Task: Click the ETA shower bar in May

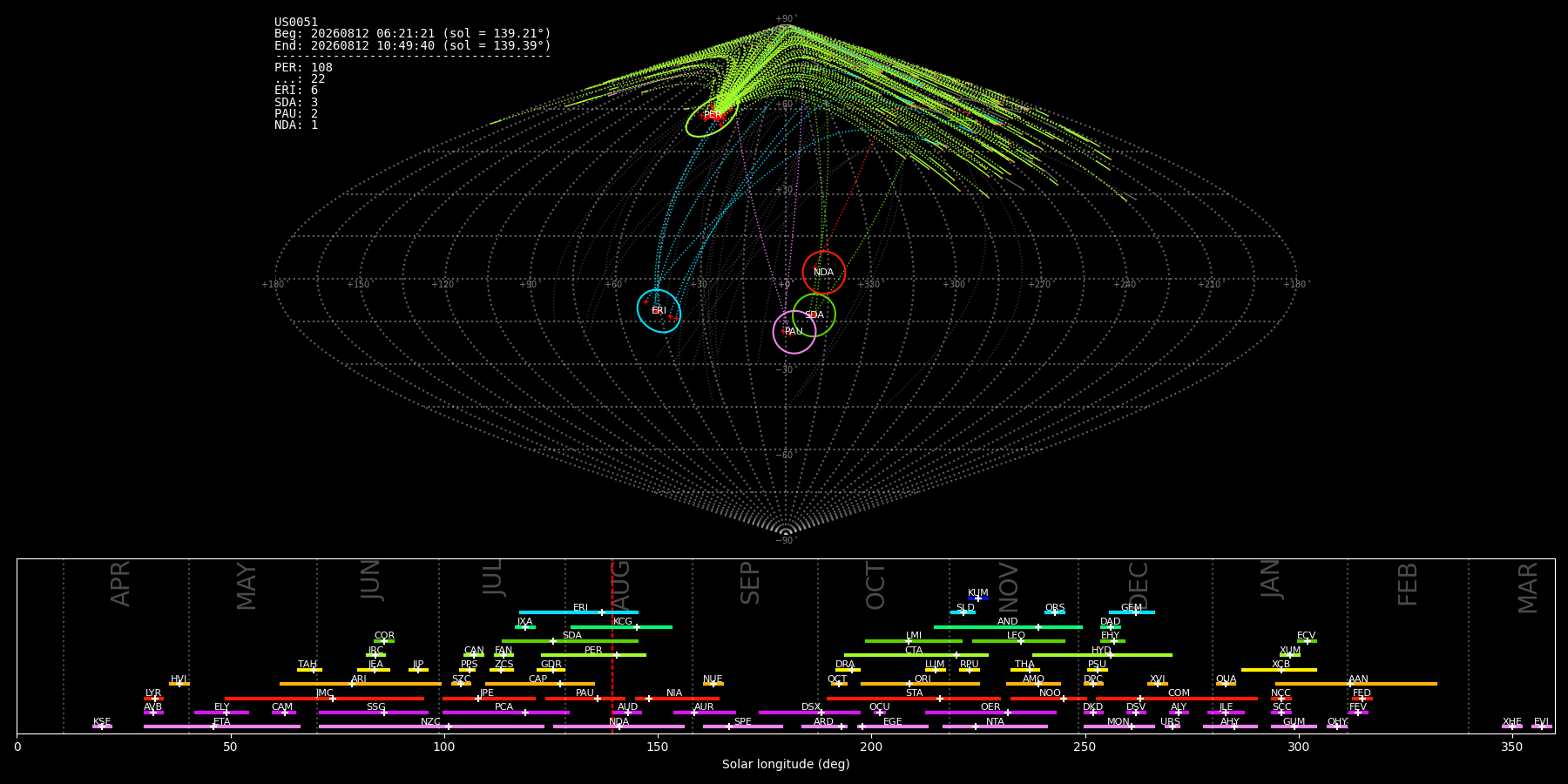Action: click(222, 727)
